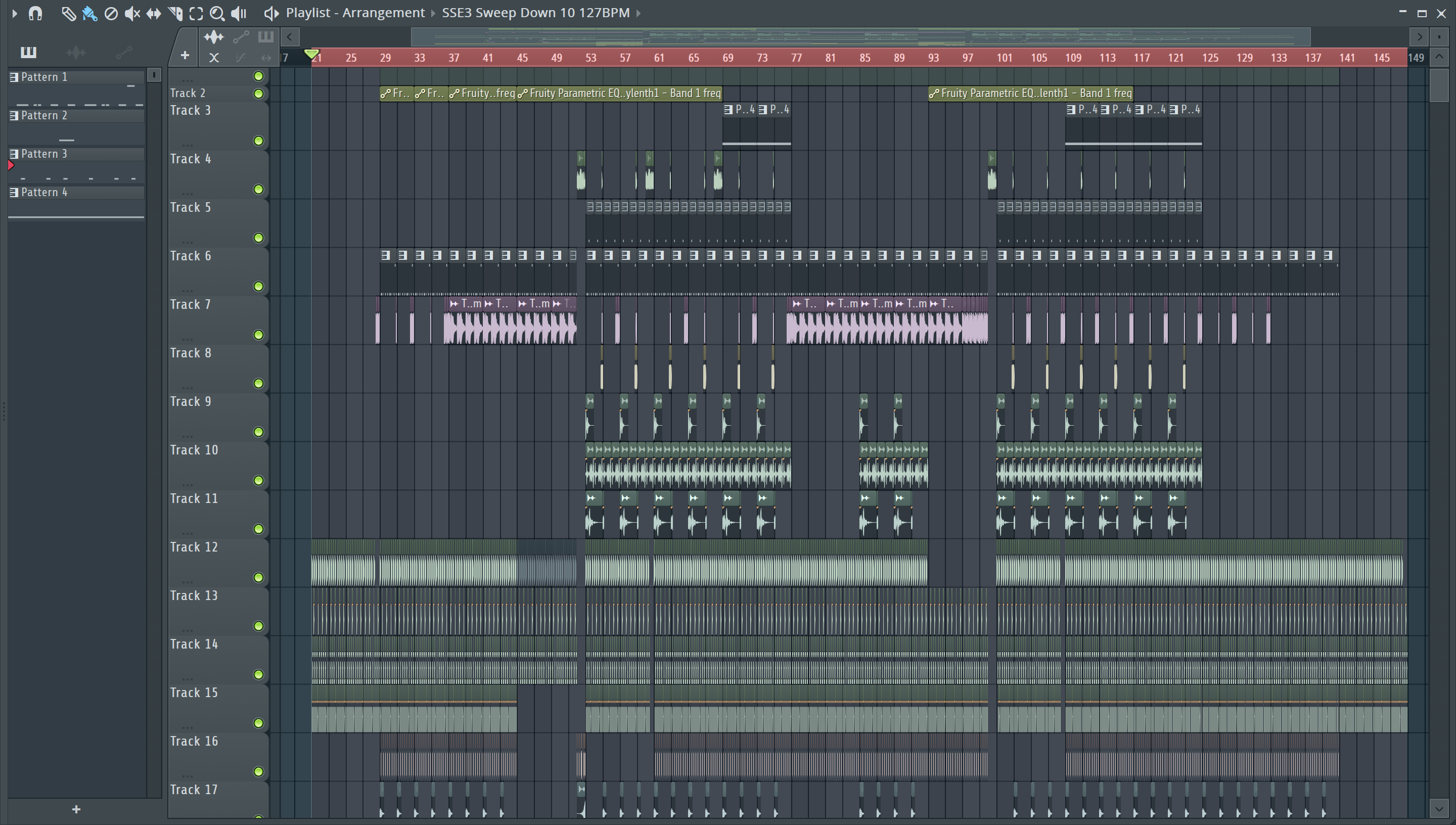This screenshot has height=825, width=1456.
Task: Select Pattern 3 in the picker
Action: pyautogui.click(x=76, y=167)
